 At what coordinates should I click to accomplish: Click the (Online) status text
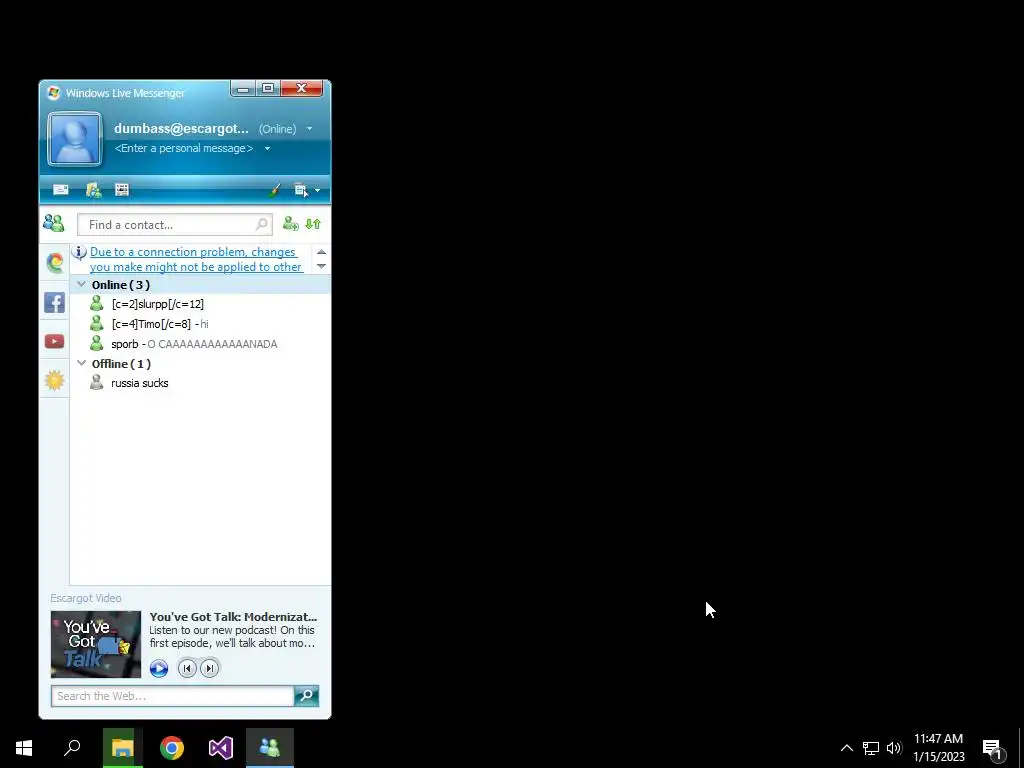coord(278,129)
